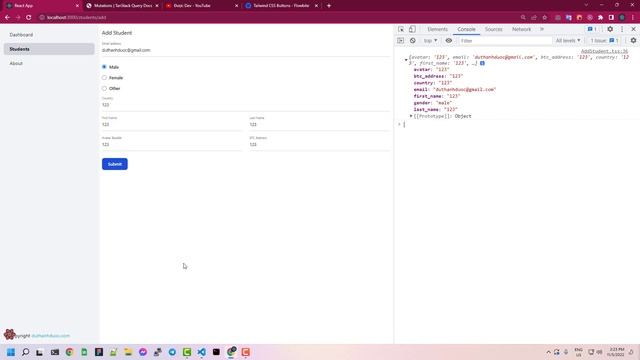Screen dimensions: 640x360
Task: Open the All levels log filter dropdown
Action: coord(568,41)
